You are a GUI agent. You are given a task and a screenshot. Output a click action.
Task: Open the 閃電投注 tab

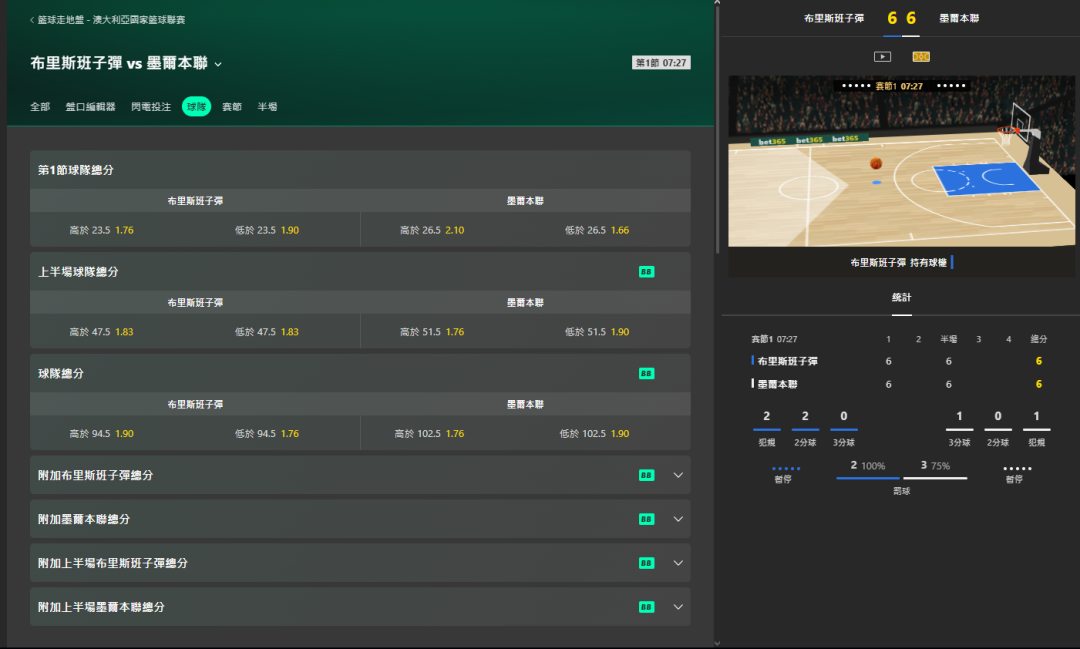151,107
